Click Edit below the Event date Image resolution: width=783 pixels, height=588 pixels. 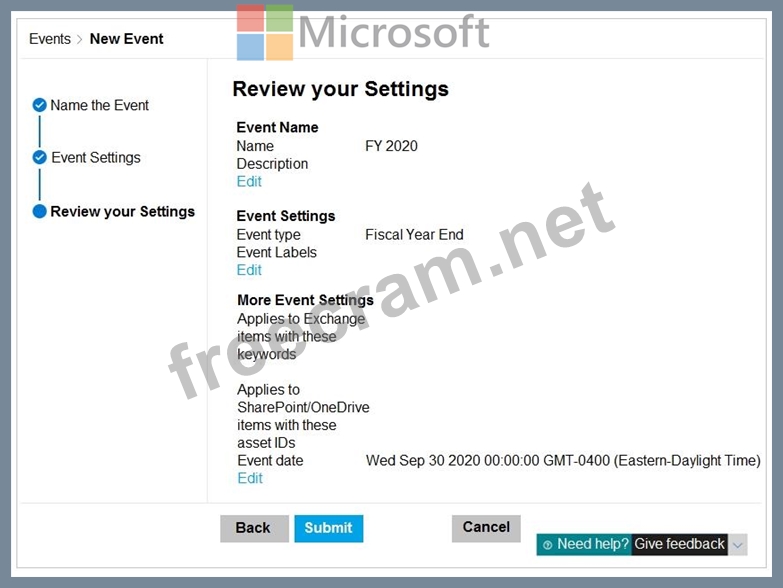coord(250,478)
